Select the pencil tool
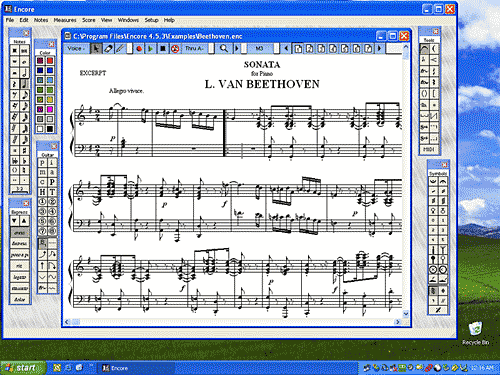This screenshot has height=375, width=500. coord(120,49)
